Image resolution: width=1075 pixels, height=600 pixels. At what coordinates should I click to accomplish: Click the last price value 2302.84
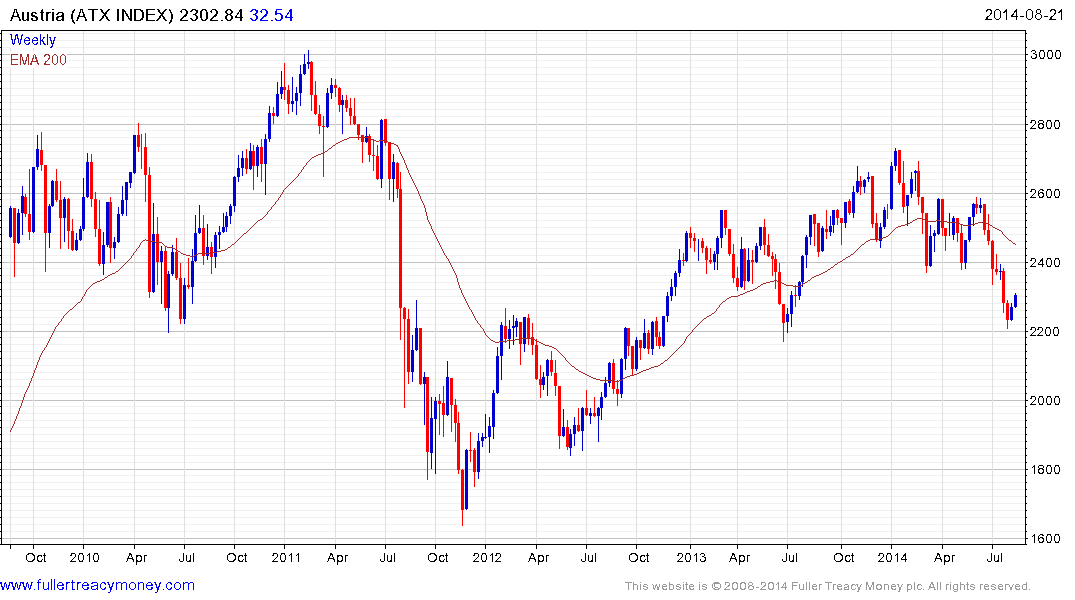tap(211, 15)
